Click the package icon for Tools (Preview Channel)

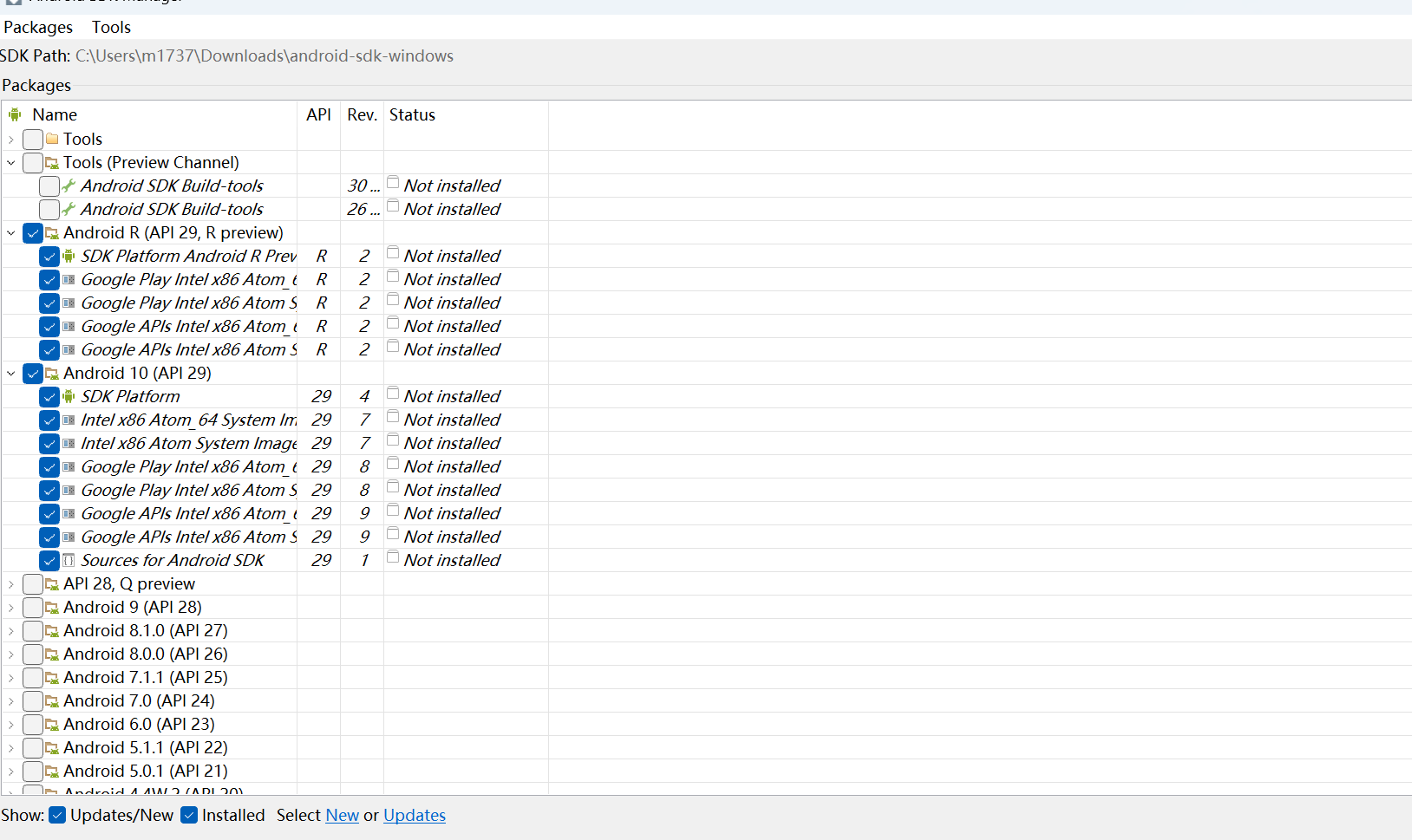click(x=52, y=163)
